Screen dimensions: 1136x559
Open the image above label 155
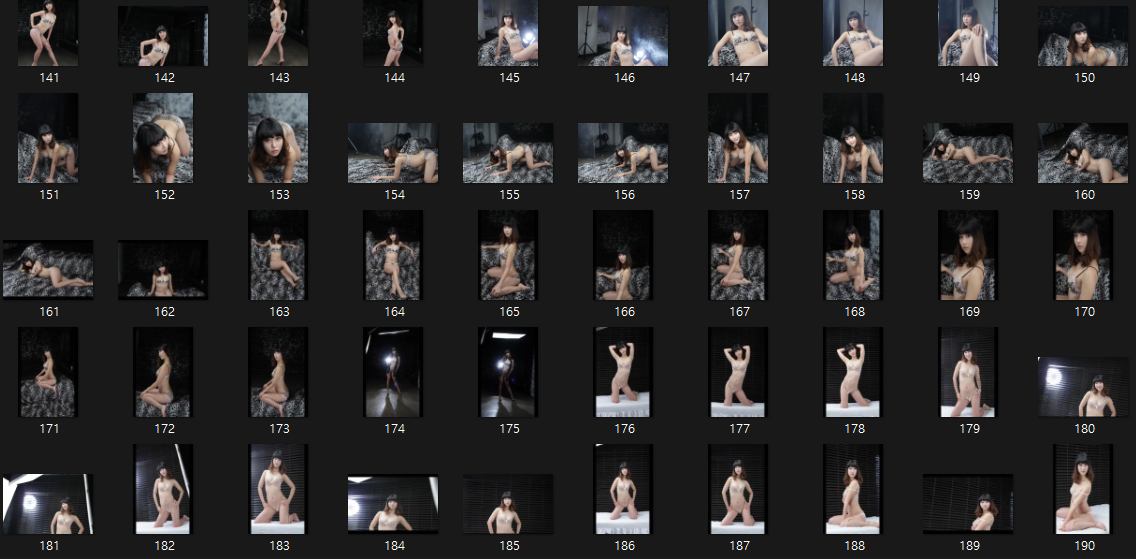508,153
